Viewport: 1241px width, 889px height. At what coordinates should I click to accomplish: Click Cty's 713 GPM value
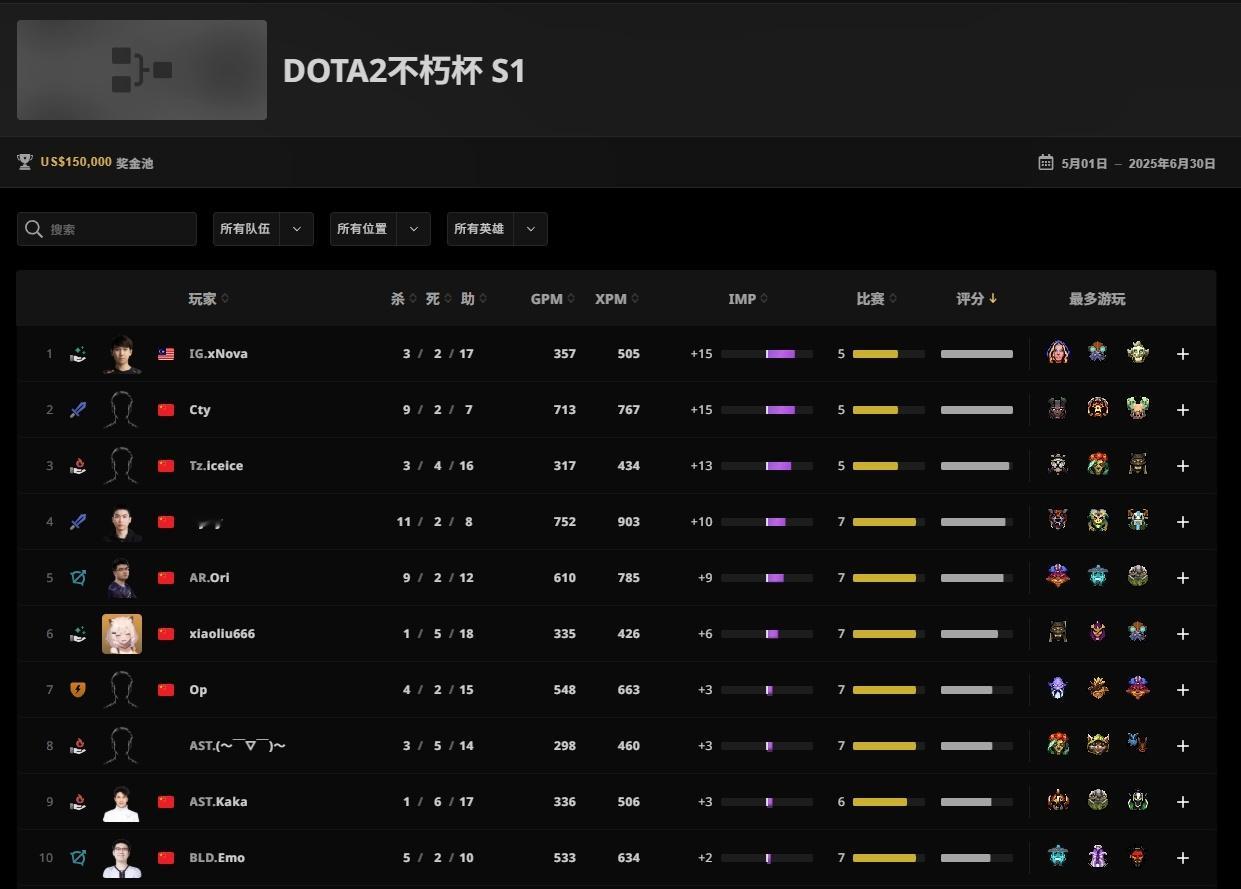565,410
